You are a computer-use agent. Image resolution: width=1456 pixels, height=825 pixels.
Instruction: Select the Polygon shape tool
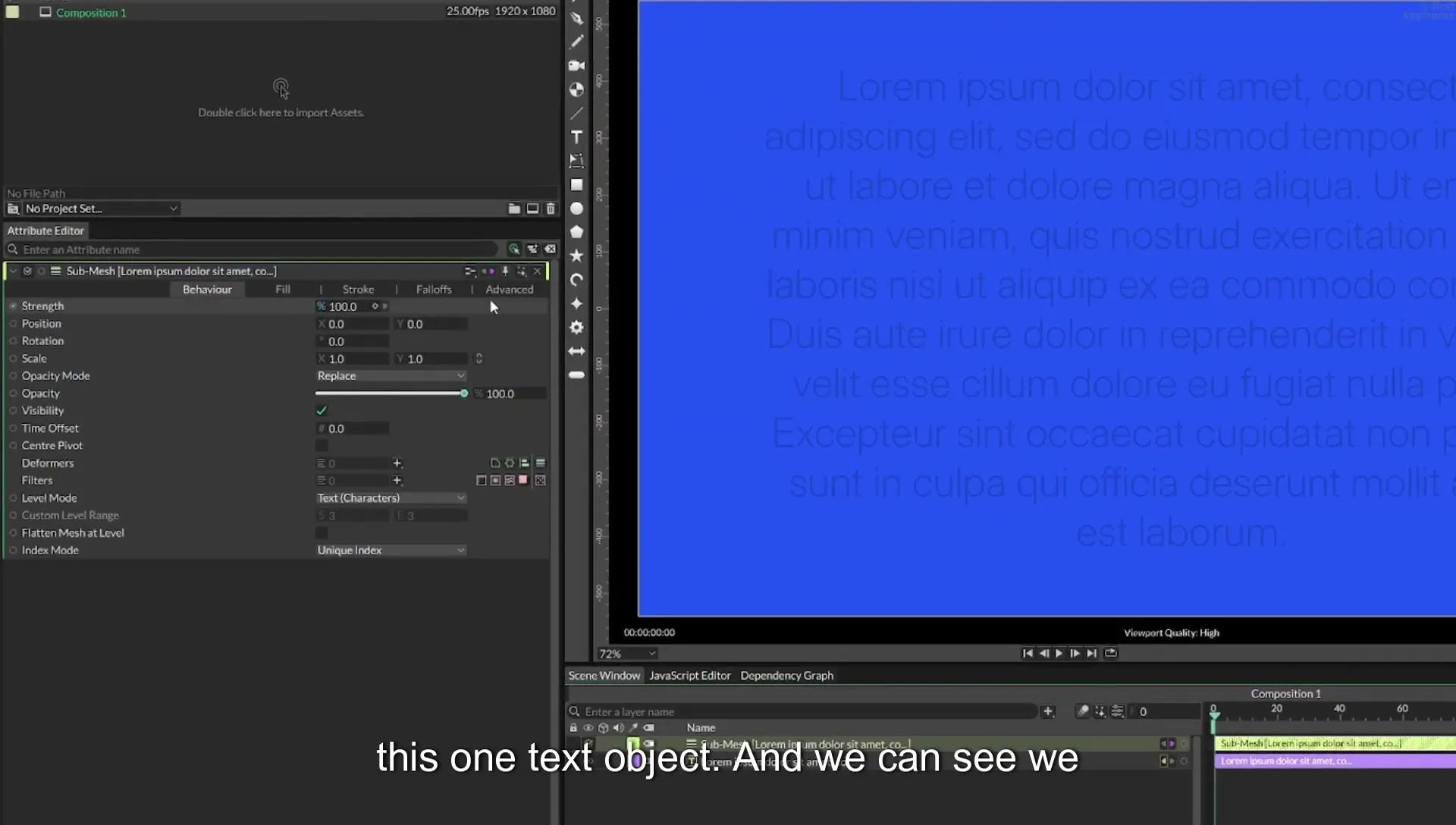pos(576,232)
